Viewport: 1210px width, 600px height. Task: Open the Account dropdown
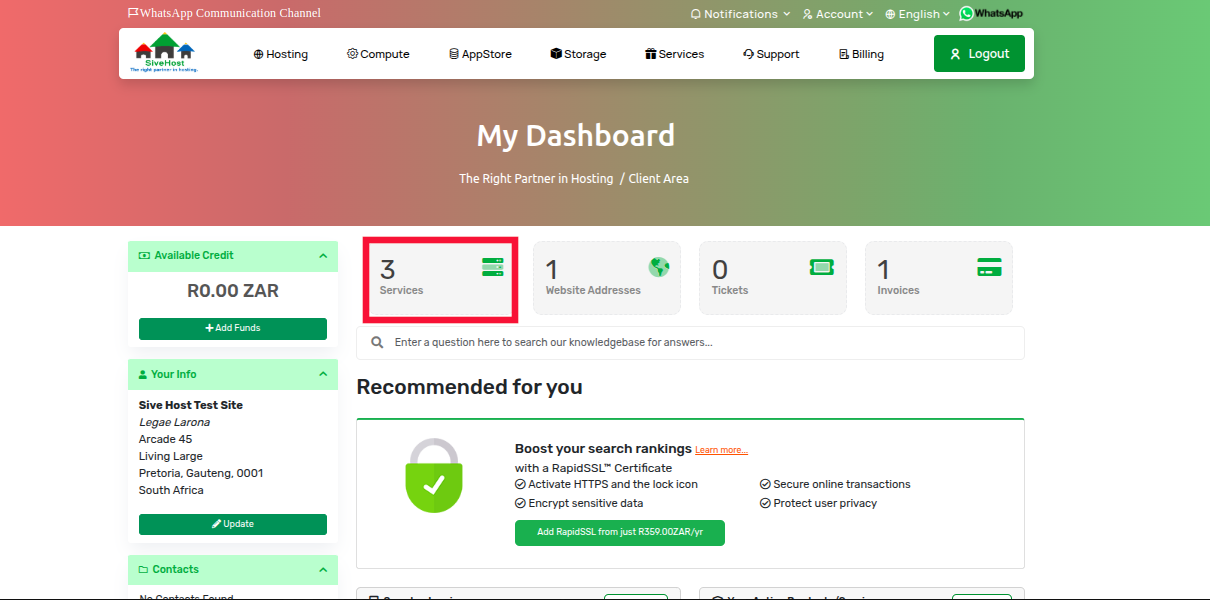click(x=838, y=13)
